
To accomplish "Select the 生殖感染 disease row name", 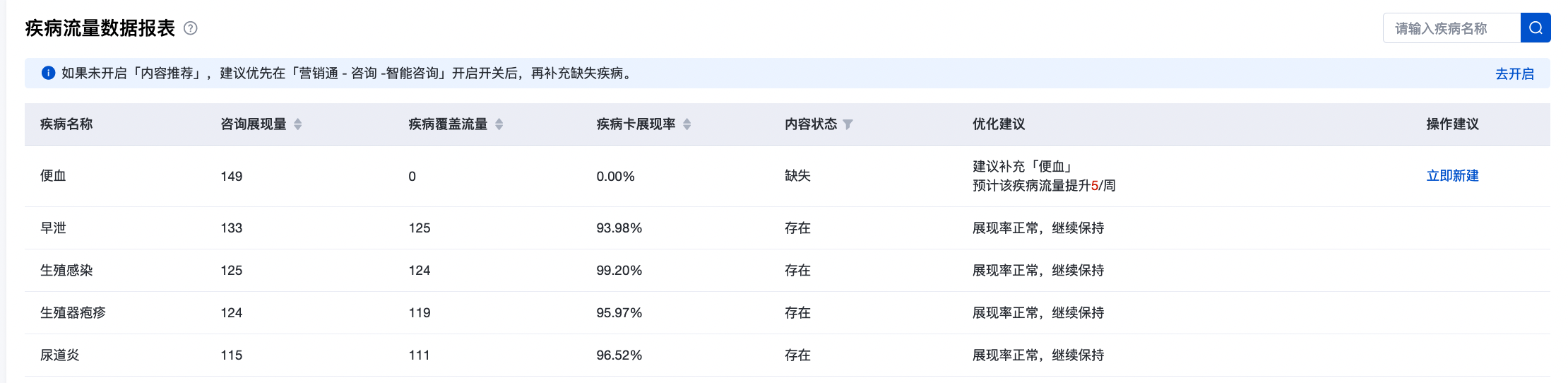I will pos(66,271).
